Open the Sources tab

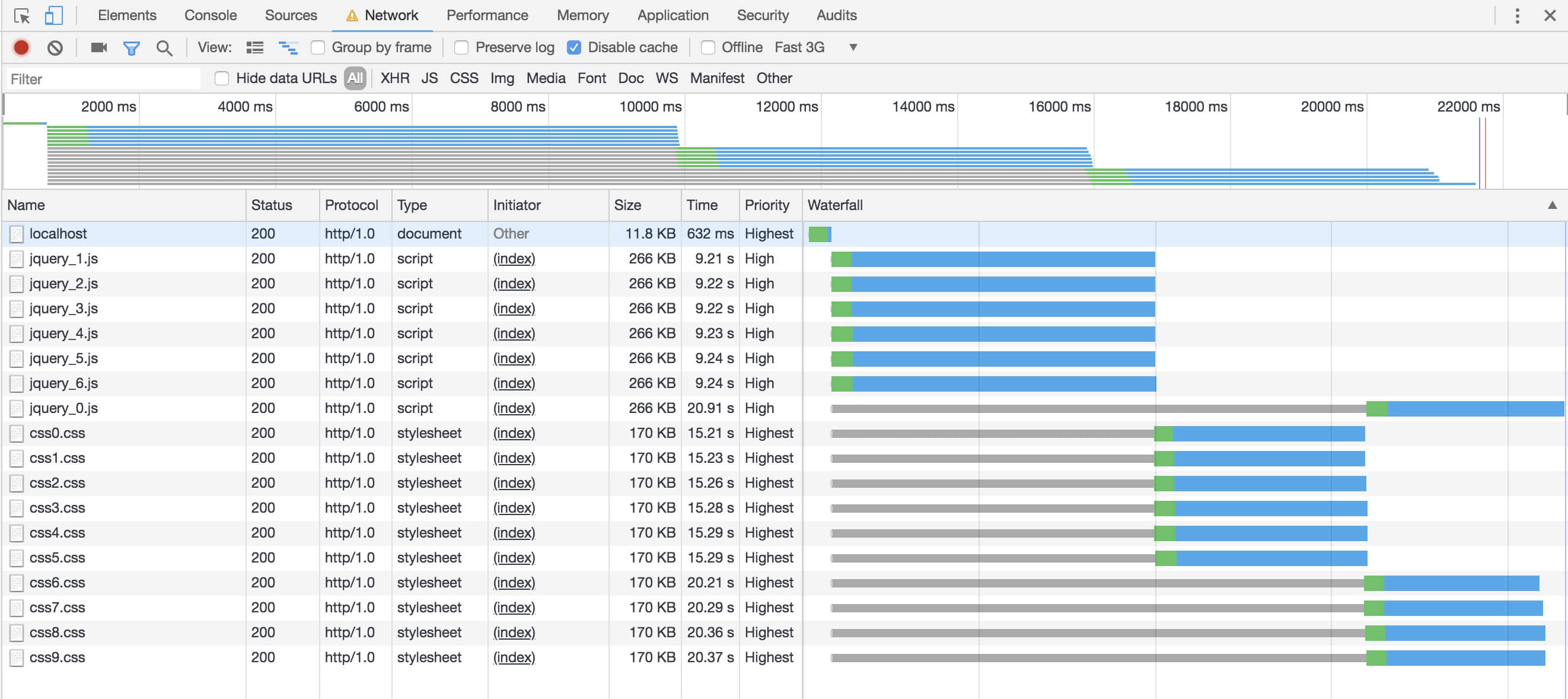291,15
